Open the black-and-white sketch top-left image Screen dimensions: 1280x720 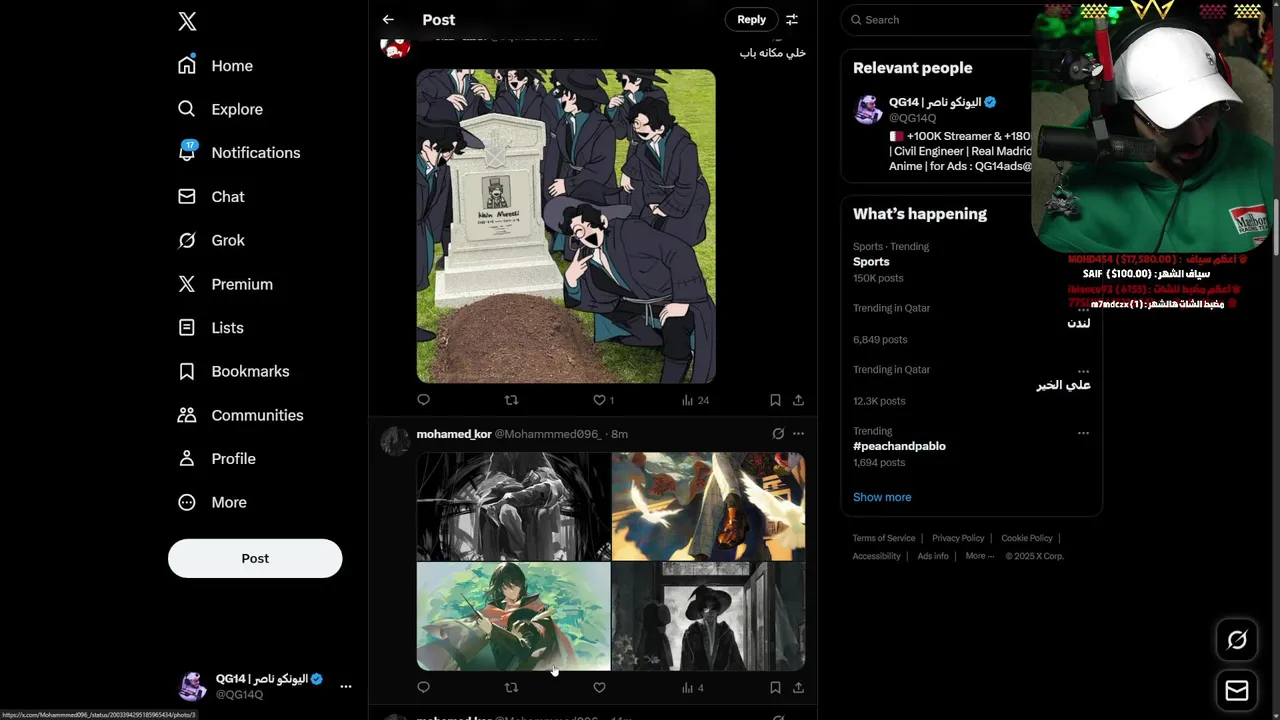(513, 506)
